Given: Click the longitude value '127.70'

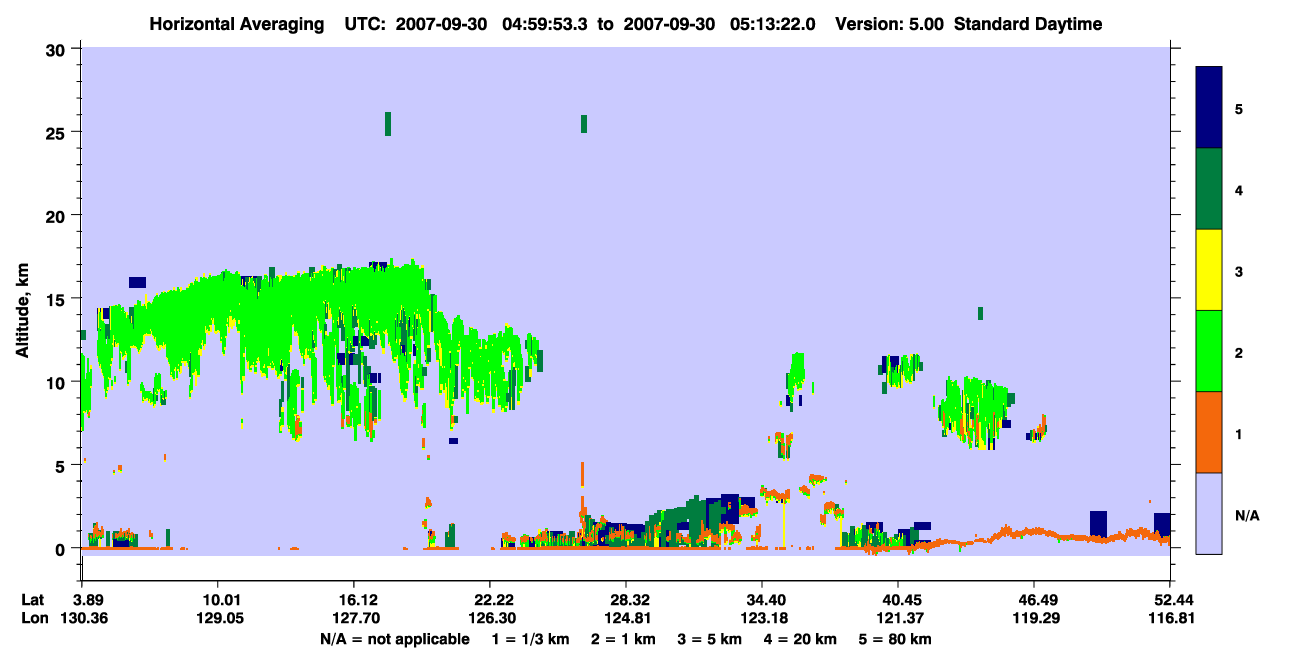Looking at the screenshot, I should click(x=354, y=619).
